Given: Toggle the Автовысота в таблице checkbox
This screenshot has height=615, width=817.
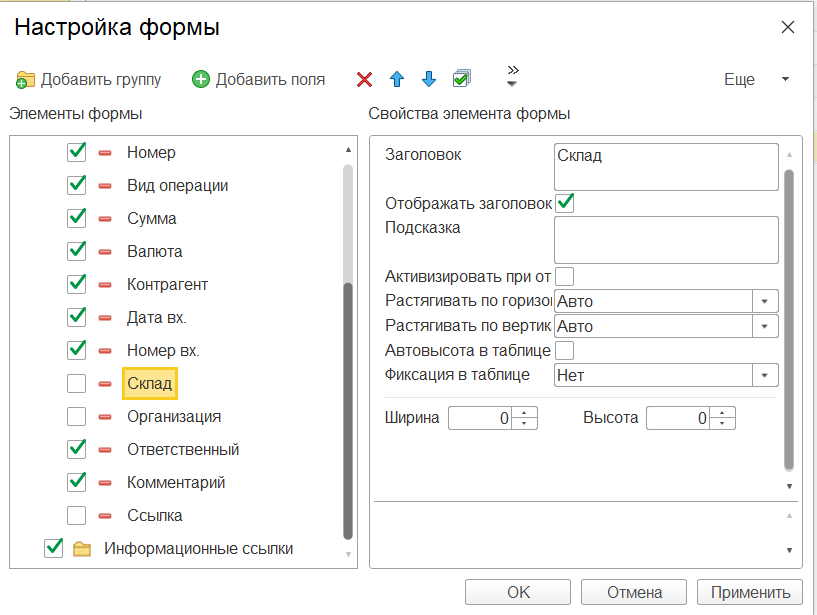Looking at the screenshot, I should [x=564, y=350].
